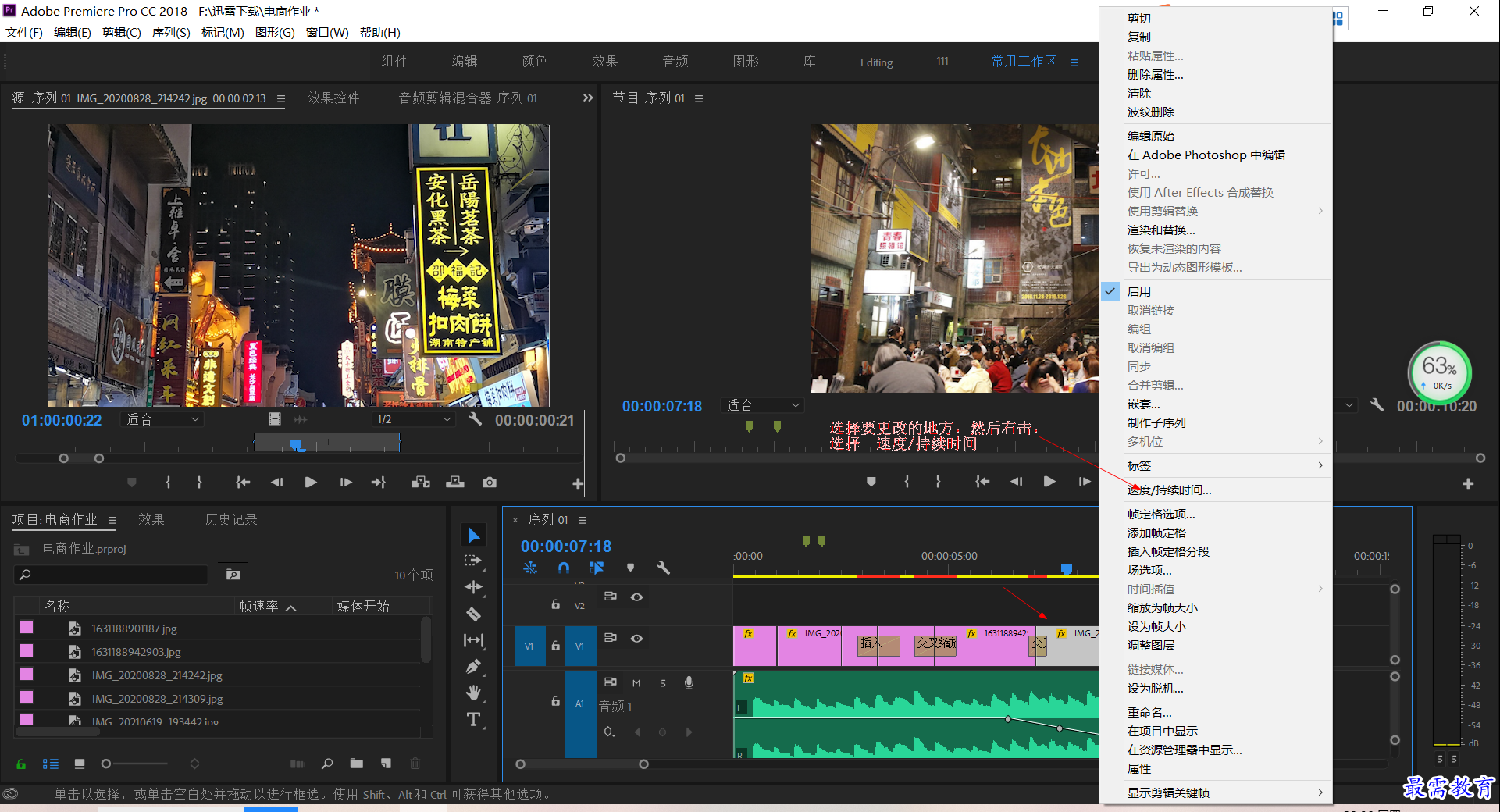
Task: Click the pink label swatch of 1631188901187.jpg
Action: tap(27, 627)
